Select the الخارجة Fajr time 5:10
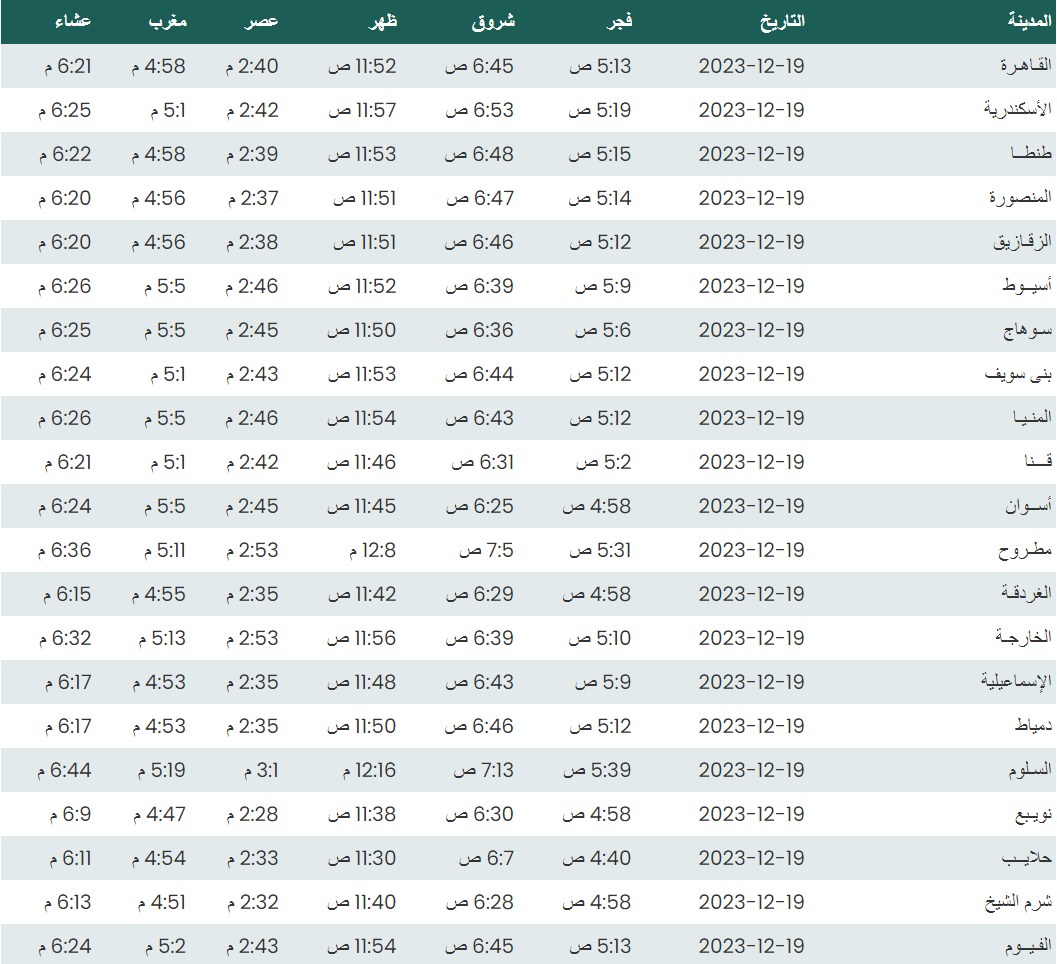The width and height of the screenshot is (1057, 964). pos(600,638)
